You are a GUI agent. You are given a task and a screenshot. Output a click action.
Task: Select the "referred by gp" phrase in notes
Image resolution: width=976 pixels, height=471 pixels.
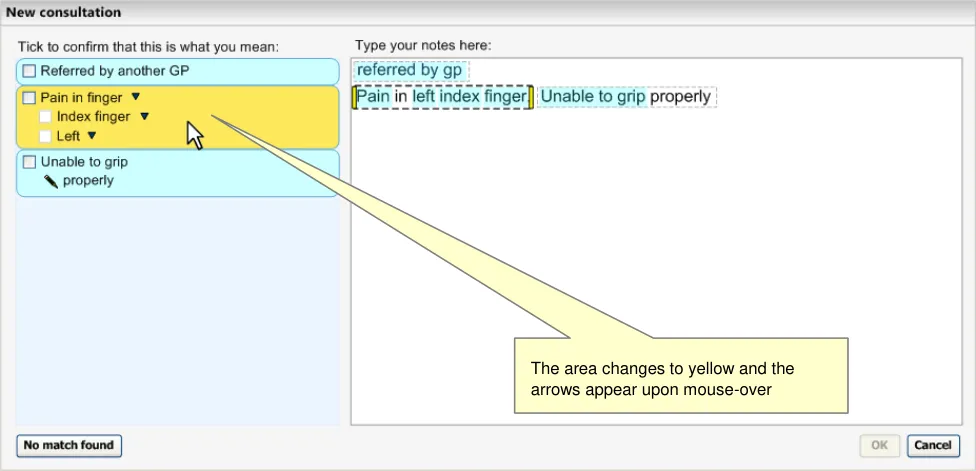point(409,71)
